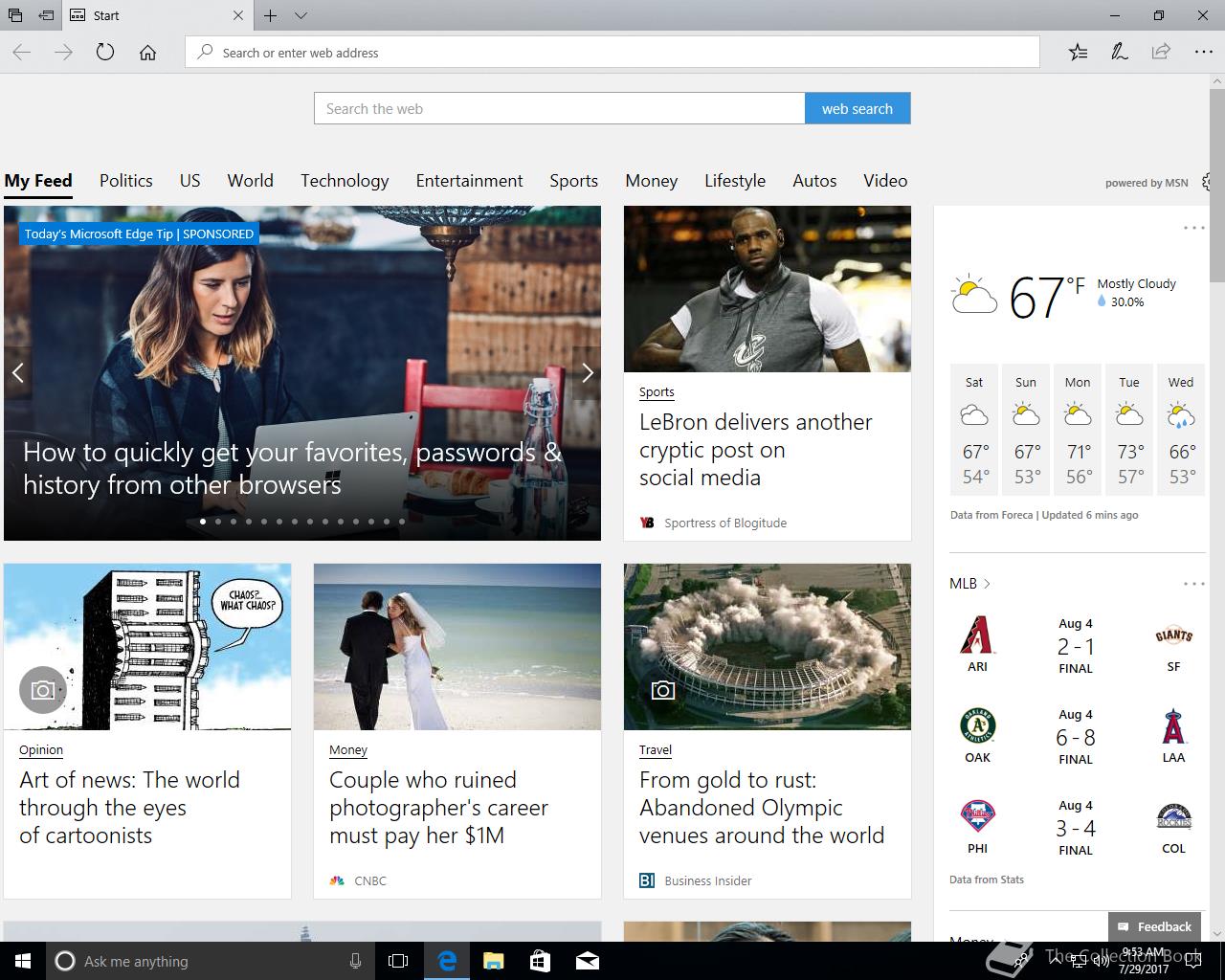
Task: Open MLB card options ellipsis
Action: [1193, 584]
